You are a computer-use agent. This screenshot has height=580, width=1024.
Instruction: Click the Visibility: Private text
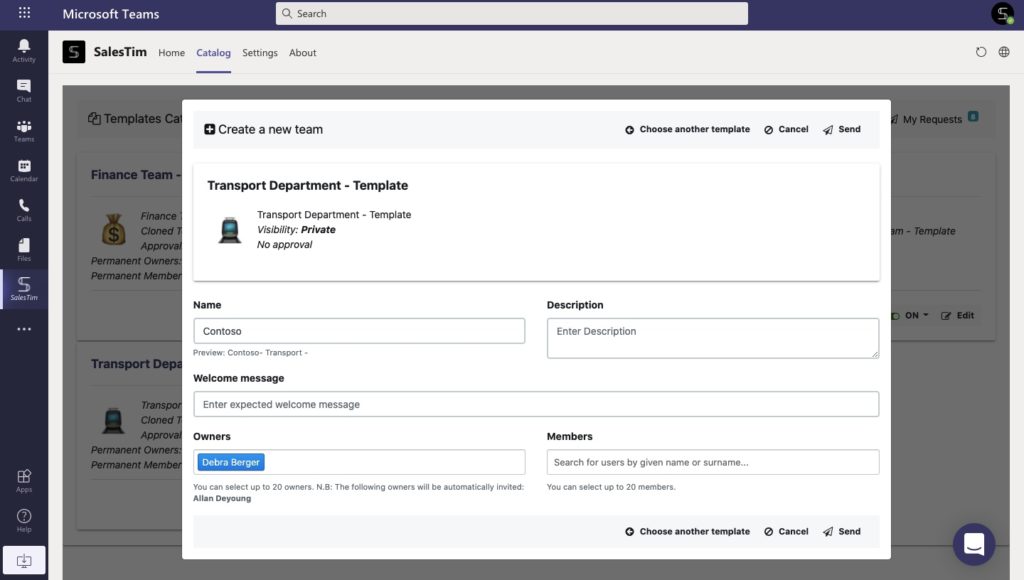pos(296,230)
